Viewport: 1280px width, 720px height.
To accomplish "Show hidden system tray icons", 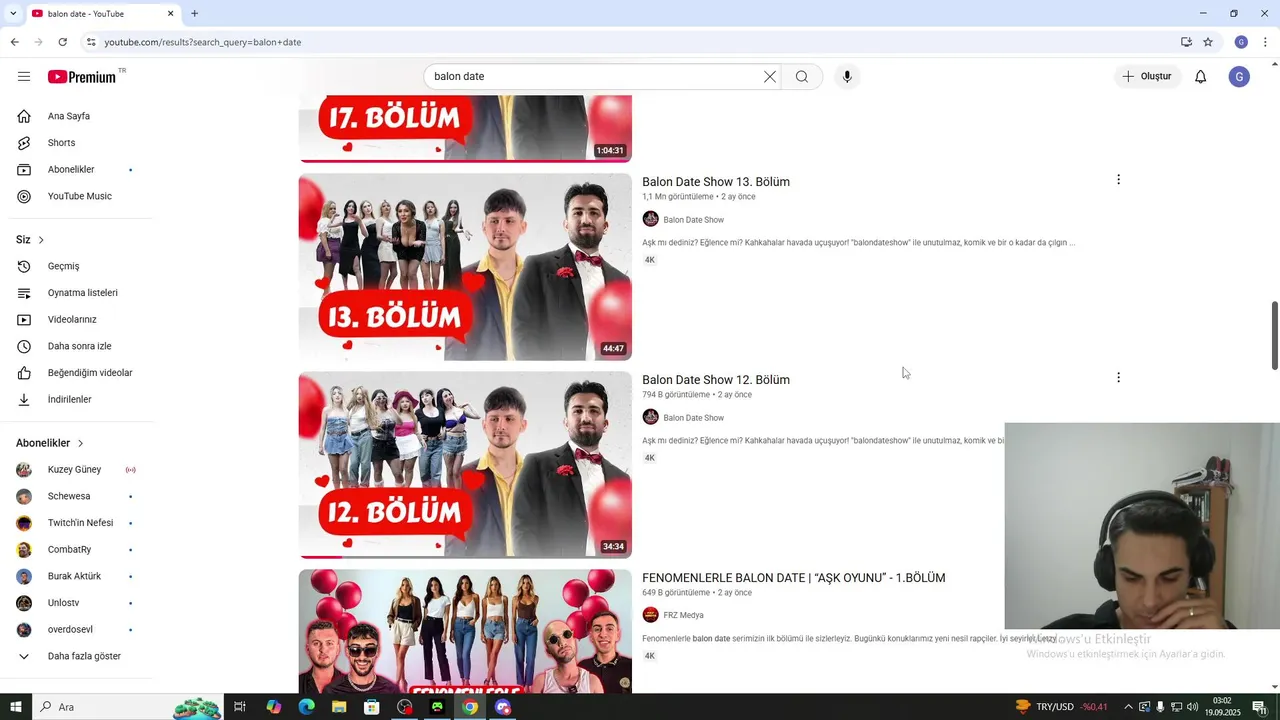I will click(x=1129, y=707).
